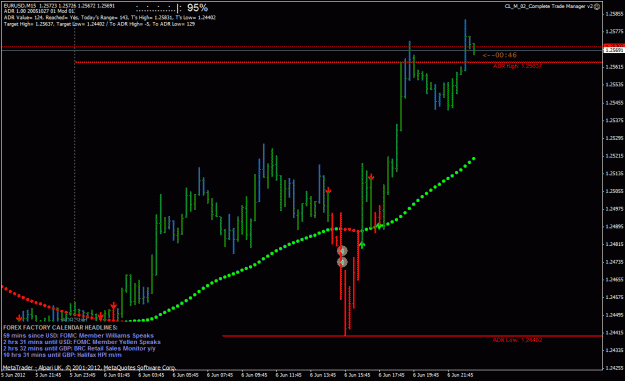This screenshot has width=625, height=381.
Task: Click the '6 Jun 01:45' time axis label
Action: click(117, 375)
